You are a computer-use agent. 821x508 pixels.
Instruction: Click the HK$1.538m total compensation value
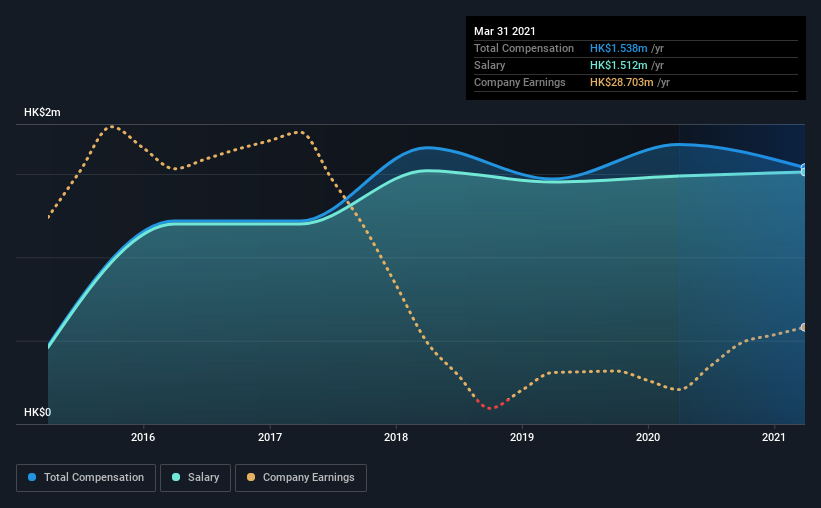(618, 48)
